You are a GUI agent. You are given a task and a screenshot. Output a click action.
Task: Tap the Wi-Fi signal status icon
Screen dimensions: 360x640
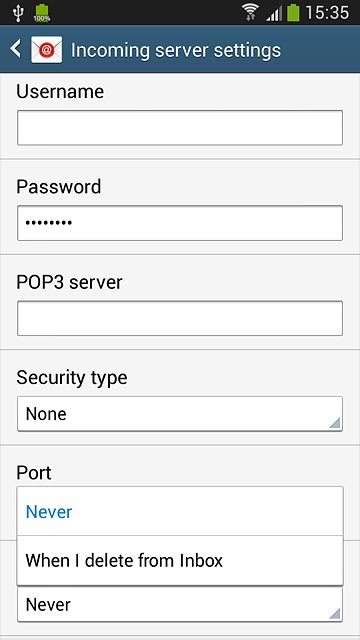[249, 12]
